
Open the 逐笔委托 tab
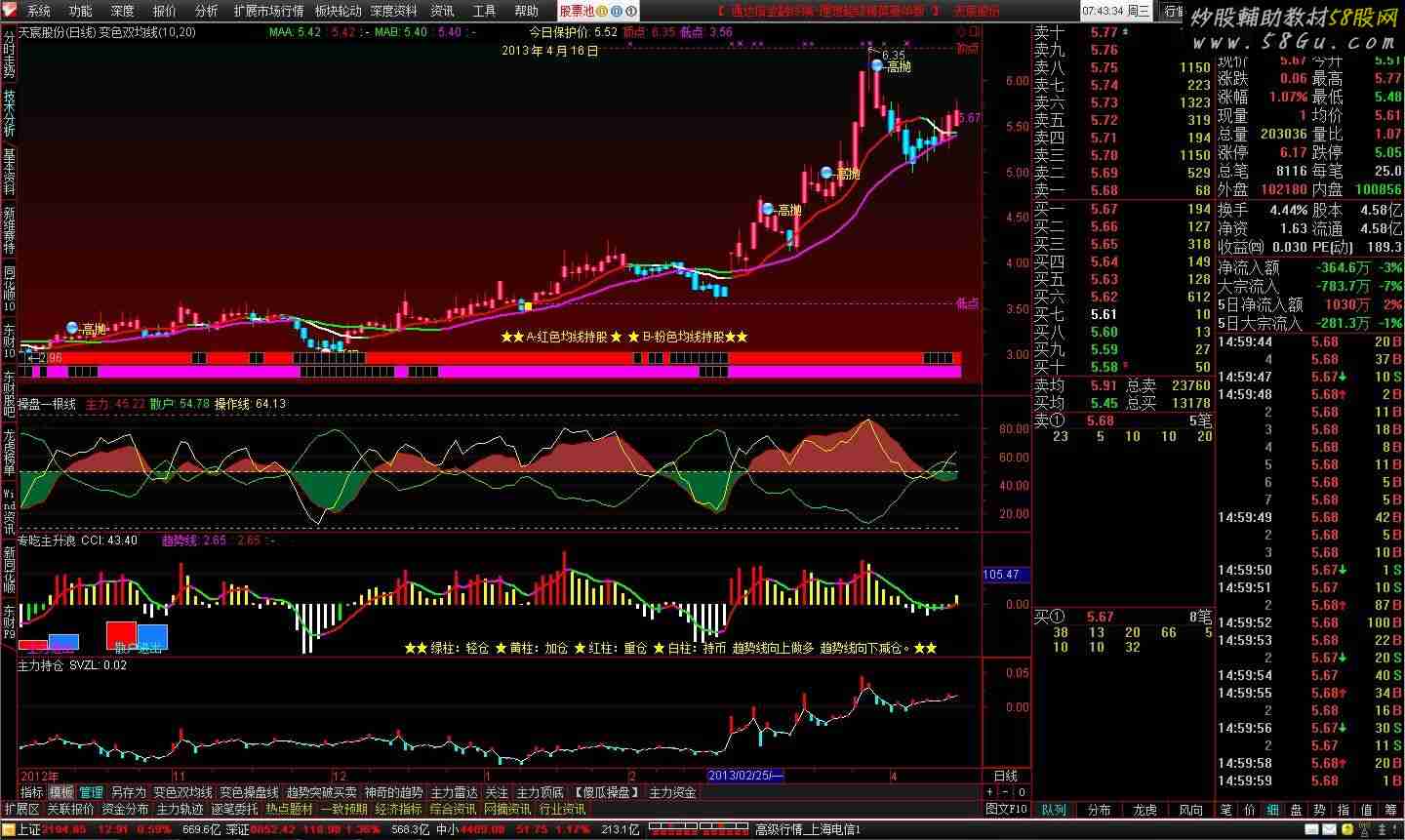[234, 809]
